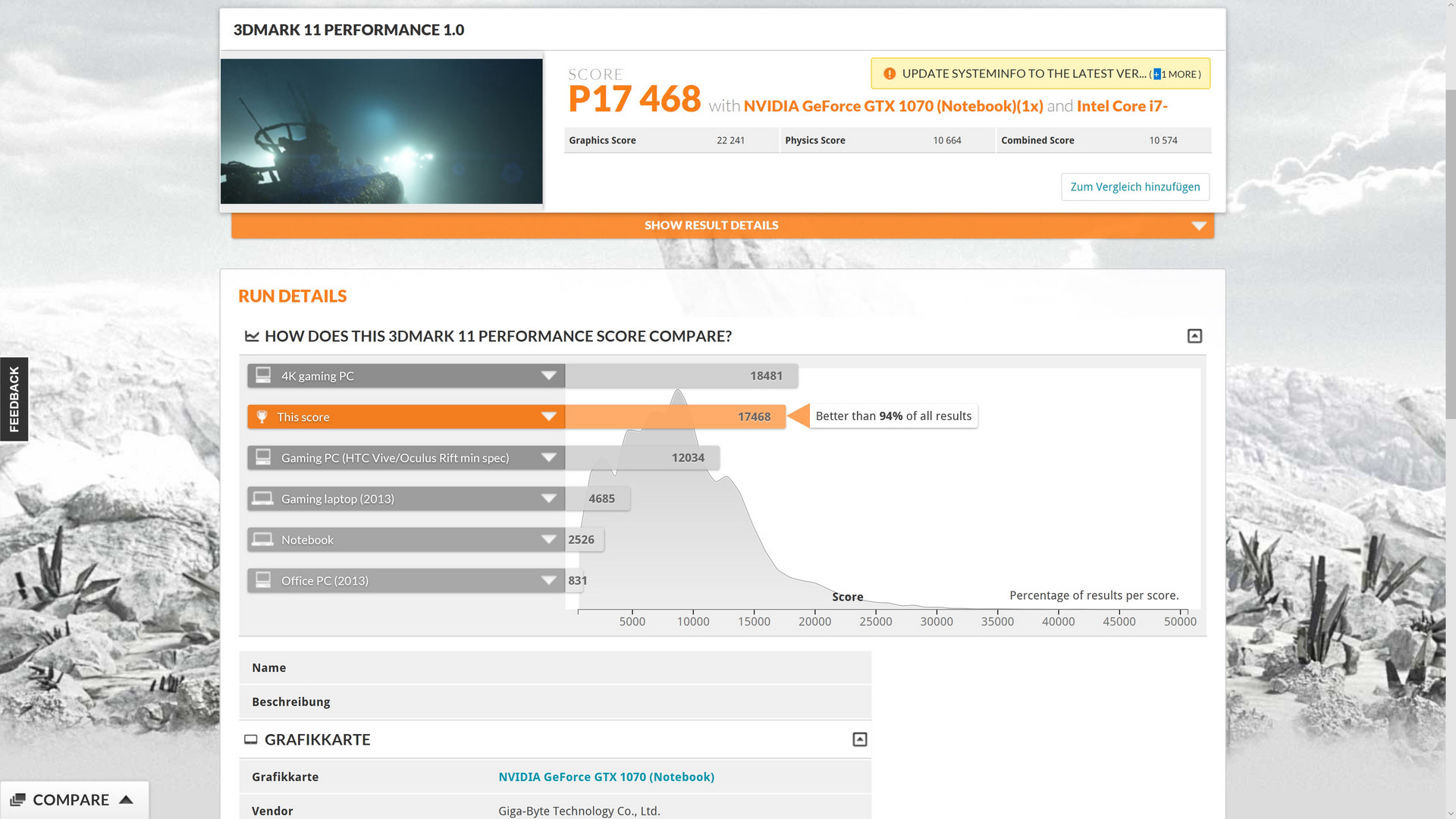
Task: Click Zum Vergleich hinzufügen button
Action: 1134,187
